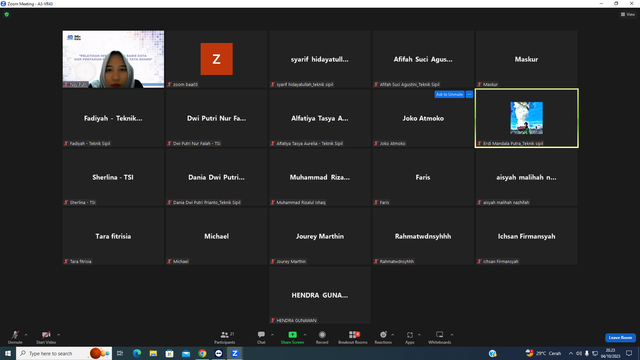640x360 pixels.
Task: Select Afifah Suci Agustini participant tile
Action: (x=423, y=59)
